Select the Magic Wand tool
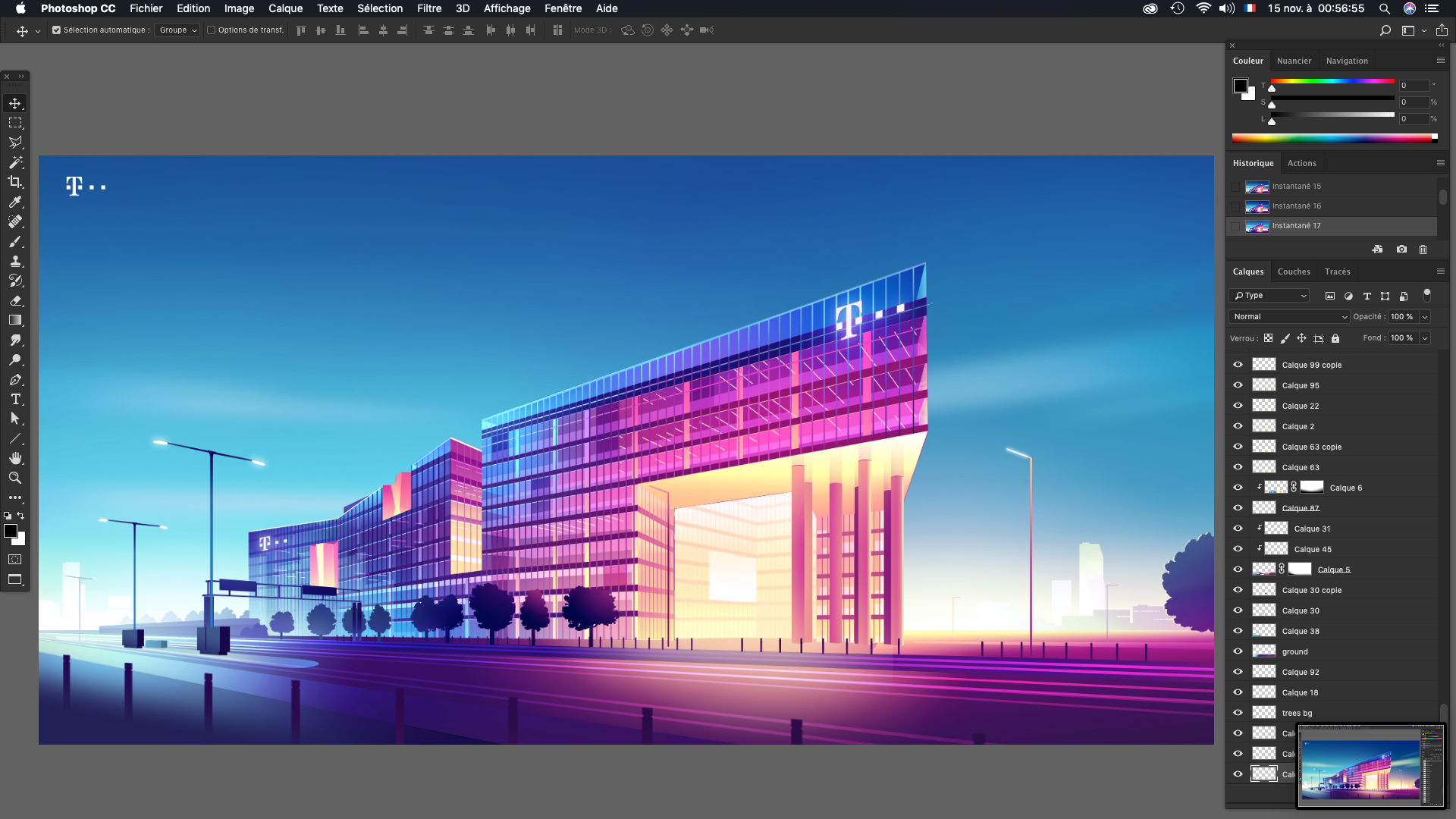 (x=15, y=162)
